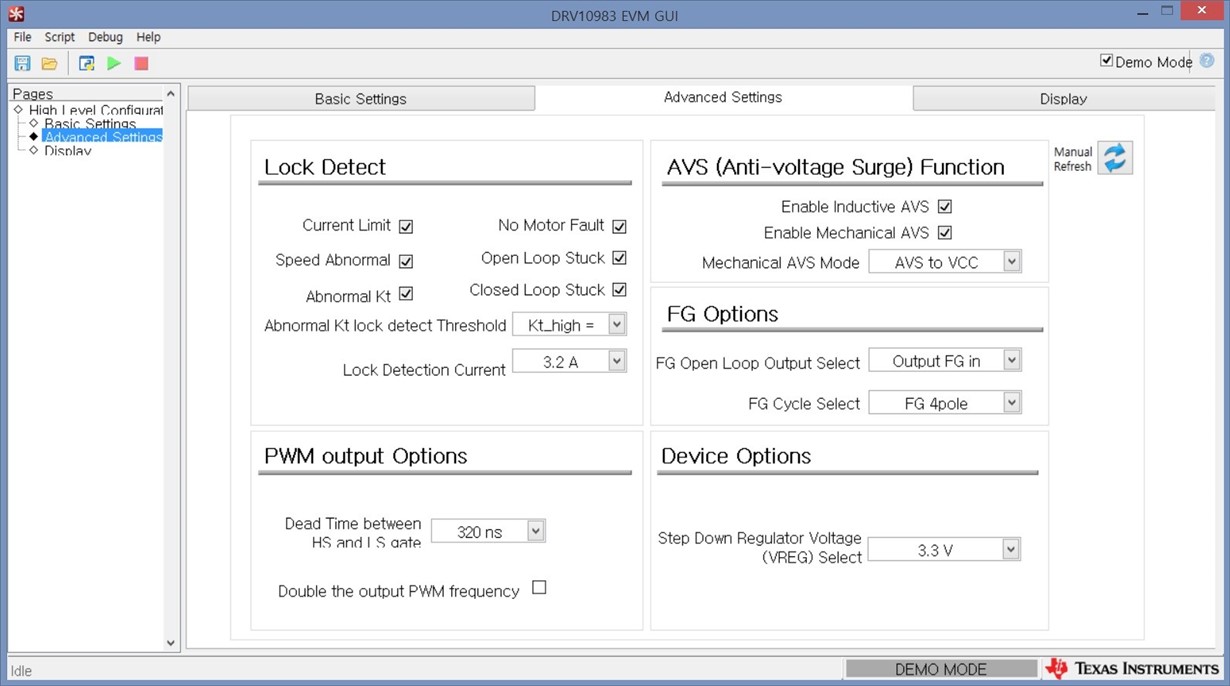Image resolution: width=1230 pixels, height=686 pixels.
Task: Enable Double the output PWM frequency
Action: [539, 588]
